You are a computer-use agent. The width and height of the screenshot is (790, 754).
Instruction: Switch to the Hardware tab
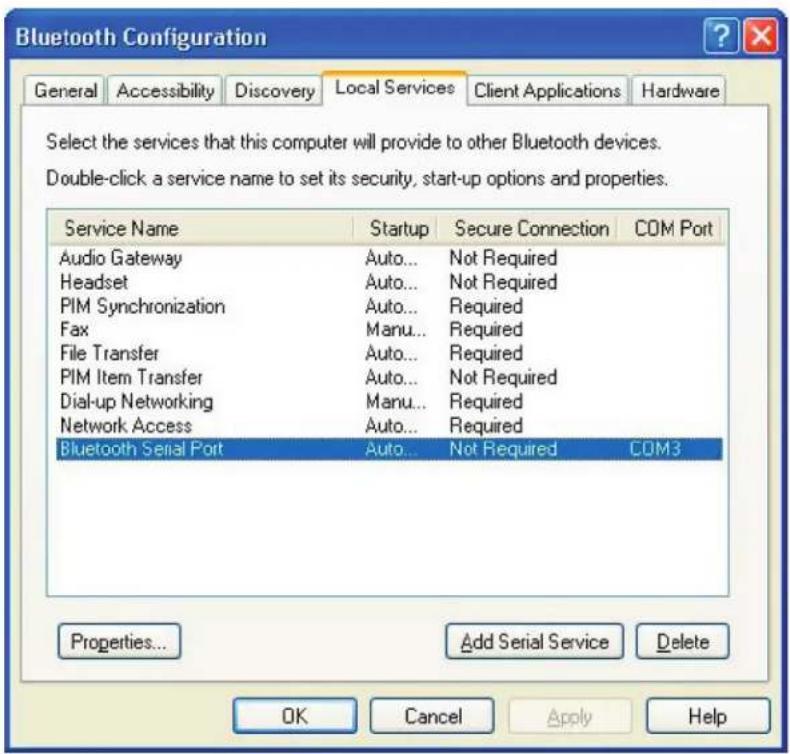680,91
